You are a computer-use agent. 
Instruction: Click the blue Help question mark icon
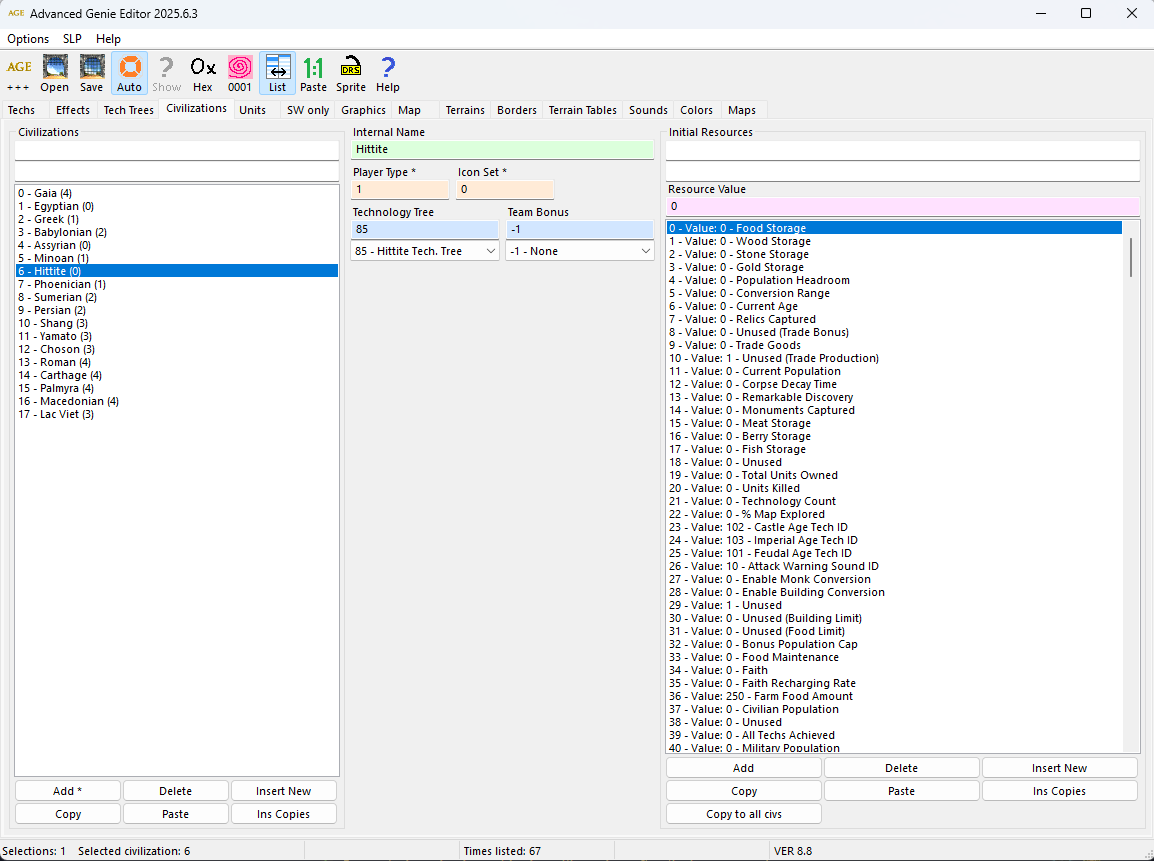click(x=388, y=74)
